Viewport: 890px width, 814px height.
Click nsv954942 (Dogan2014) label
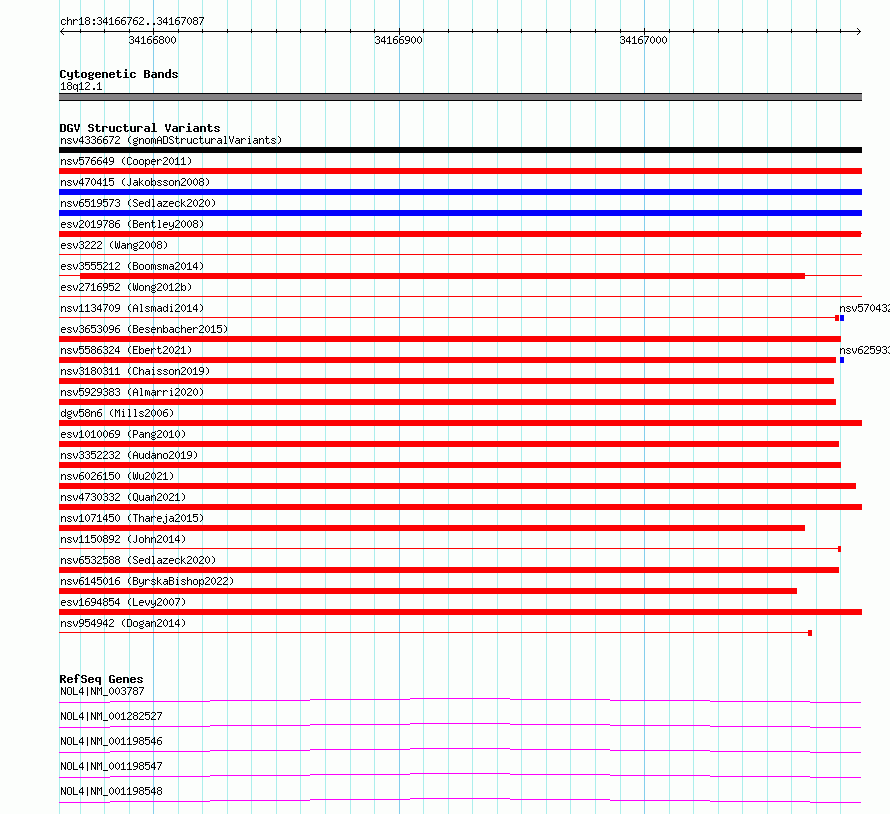123,623
